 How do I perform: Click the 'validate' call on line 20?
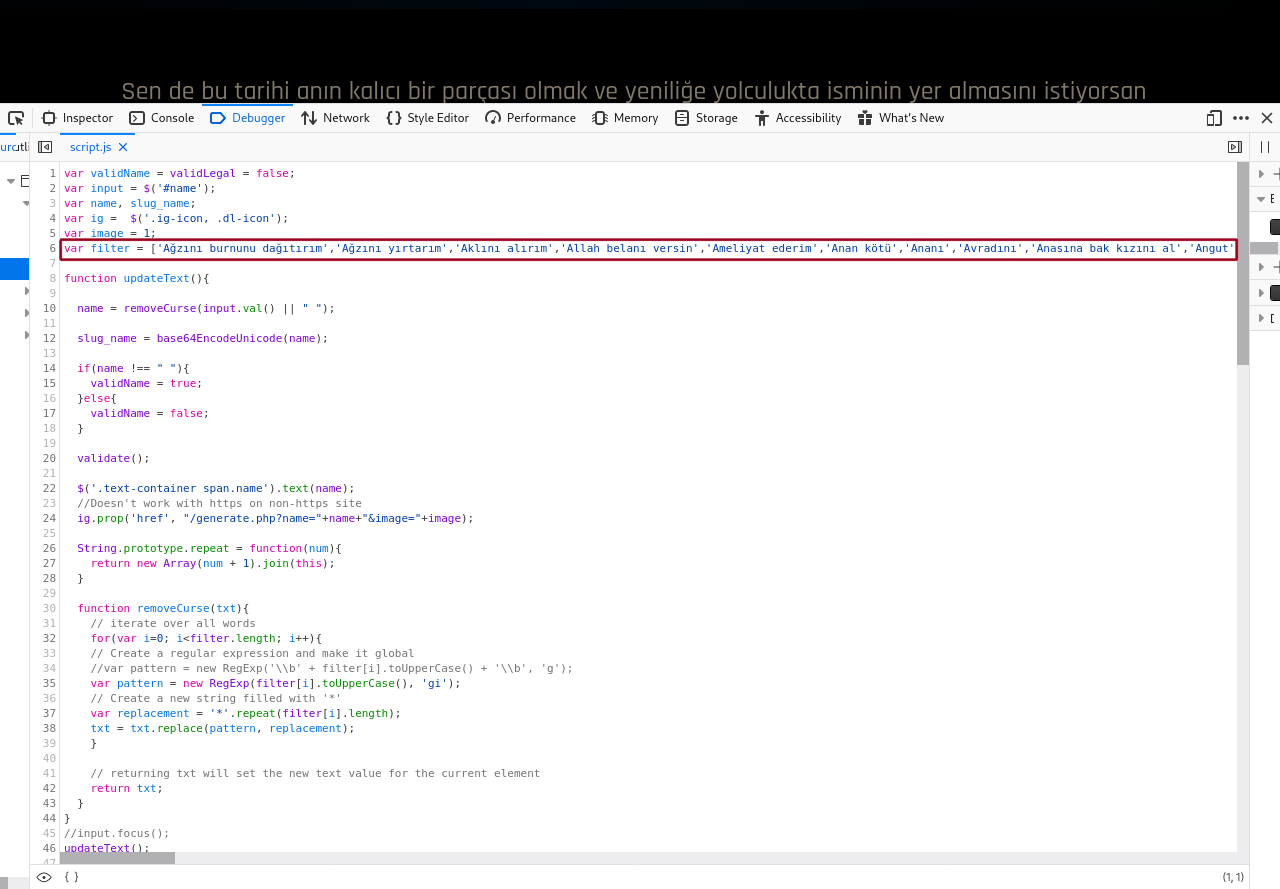(104, 458)
